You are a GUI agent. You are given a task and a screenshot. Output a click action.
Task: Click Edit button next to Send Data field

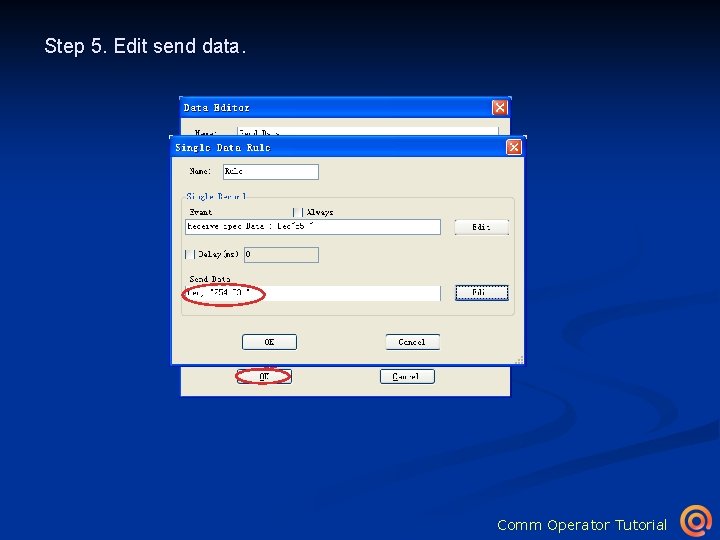[x=481, y=292]
